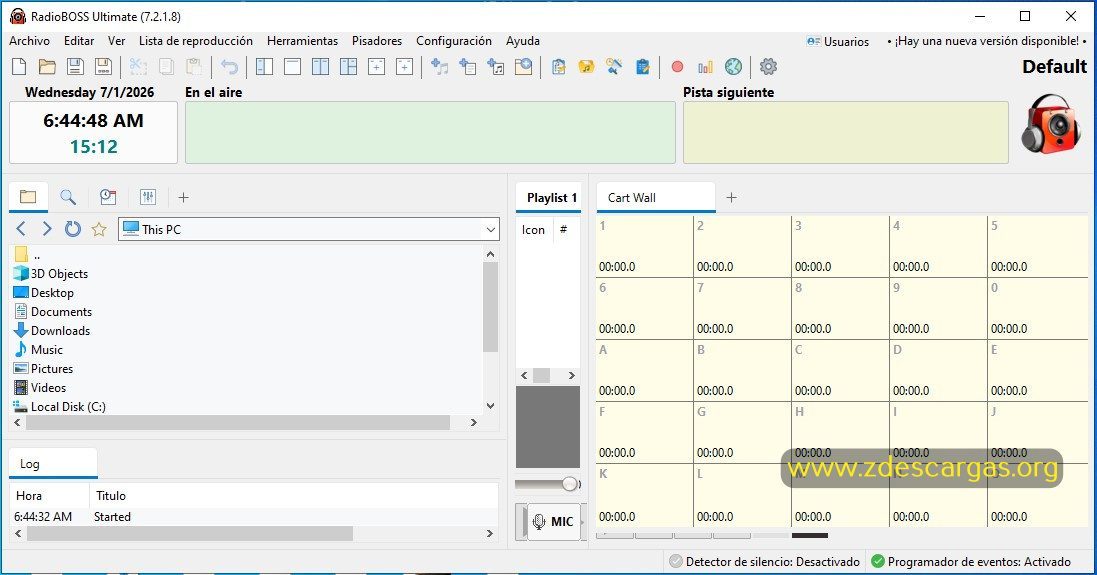
Task: Click the Add track note icon
Action: 439,66
